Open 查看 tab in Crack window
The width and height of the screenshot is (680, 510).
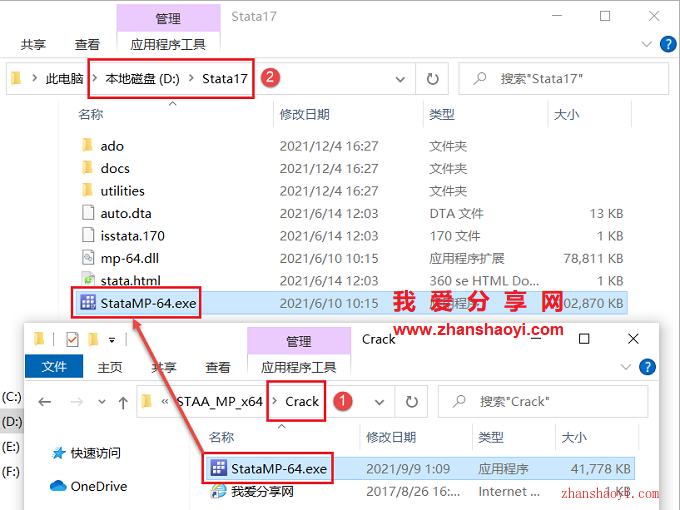218,367
